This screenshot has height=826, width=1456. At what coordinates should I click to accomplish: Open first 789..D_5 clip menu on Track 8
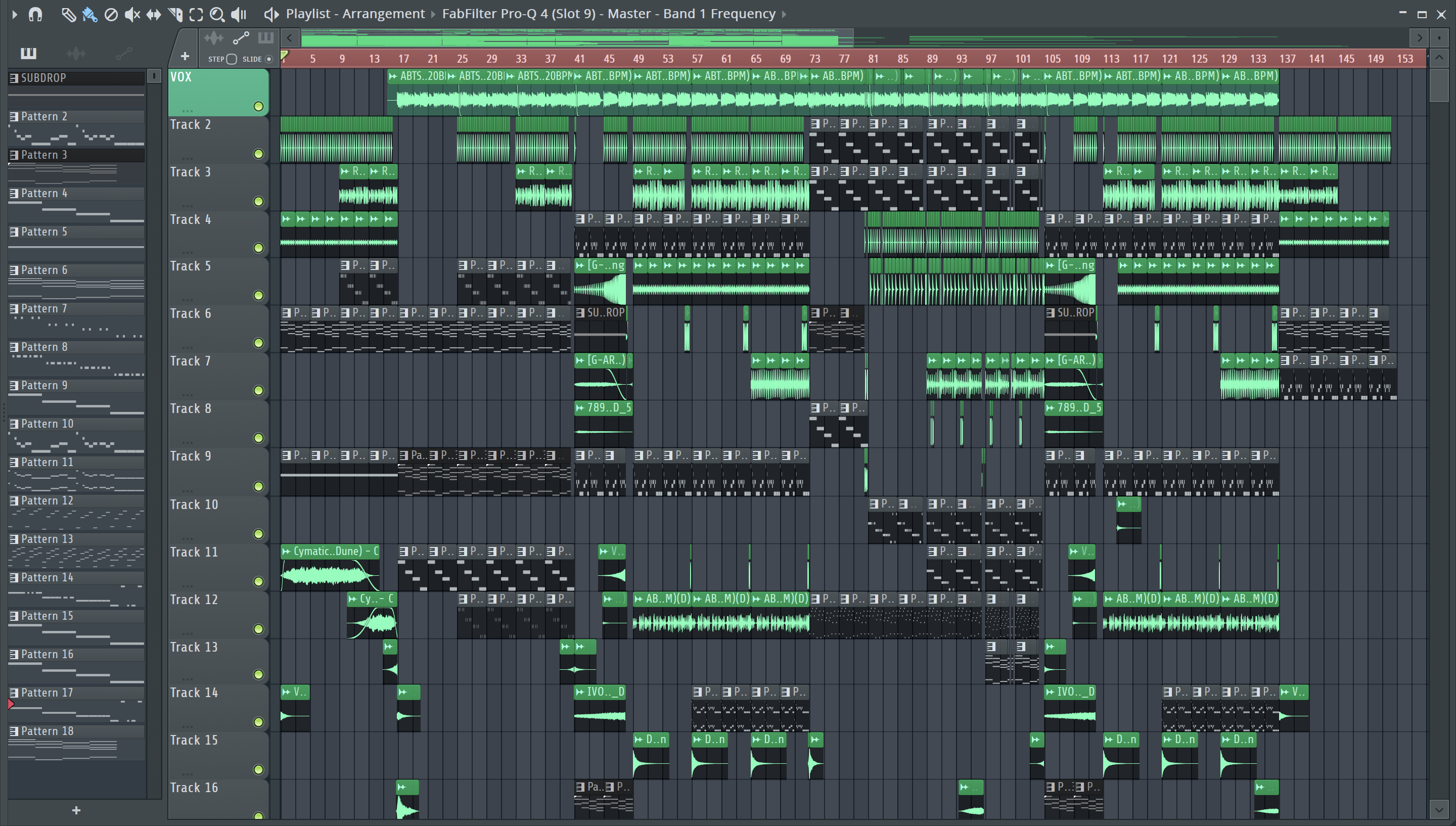[580, 407]
